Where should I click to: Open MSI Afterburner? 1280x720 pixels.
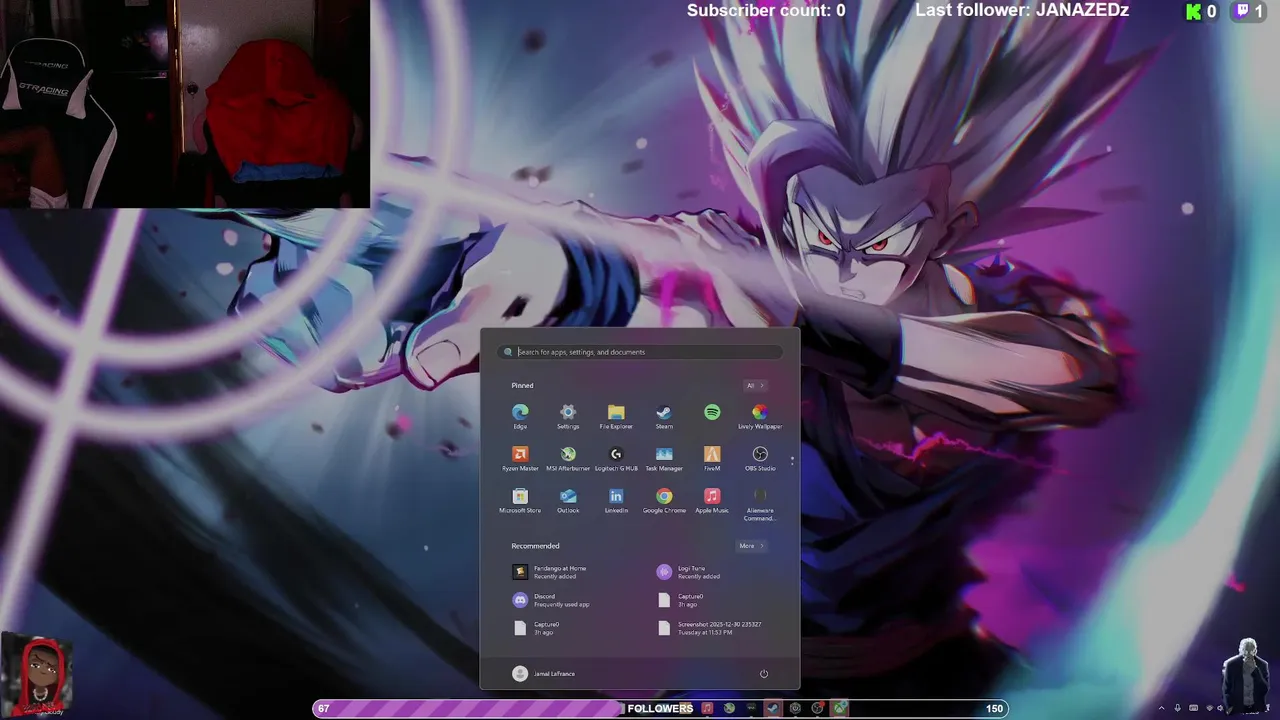(568, 458)
